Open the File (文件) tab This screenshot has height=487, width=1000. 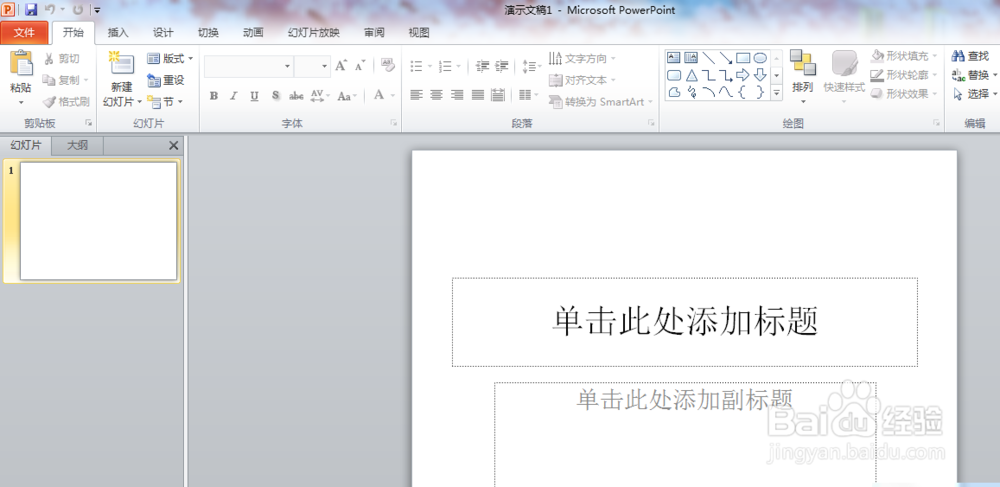[24, 33]
